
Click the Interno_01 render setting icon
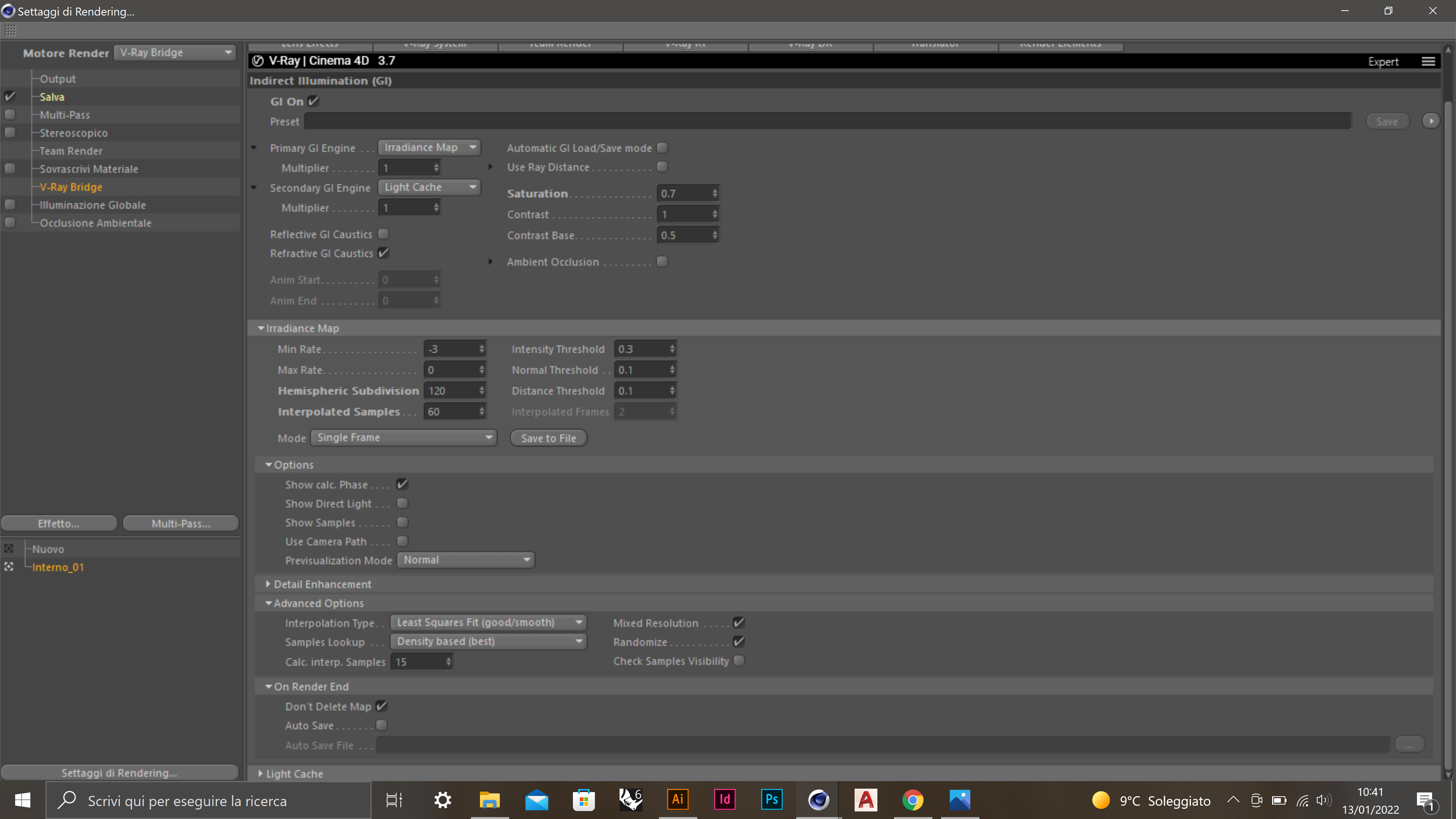pos(9,567)
